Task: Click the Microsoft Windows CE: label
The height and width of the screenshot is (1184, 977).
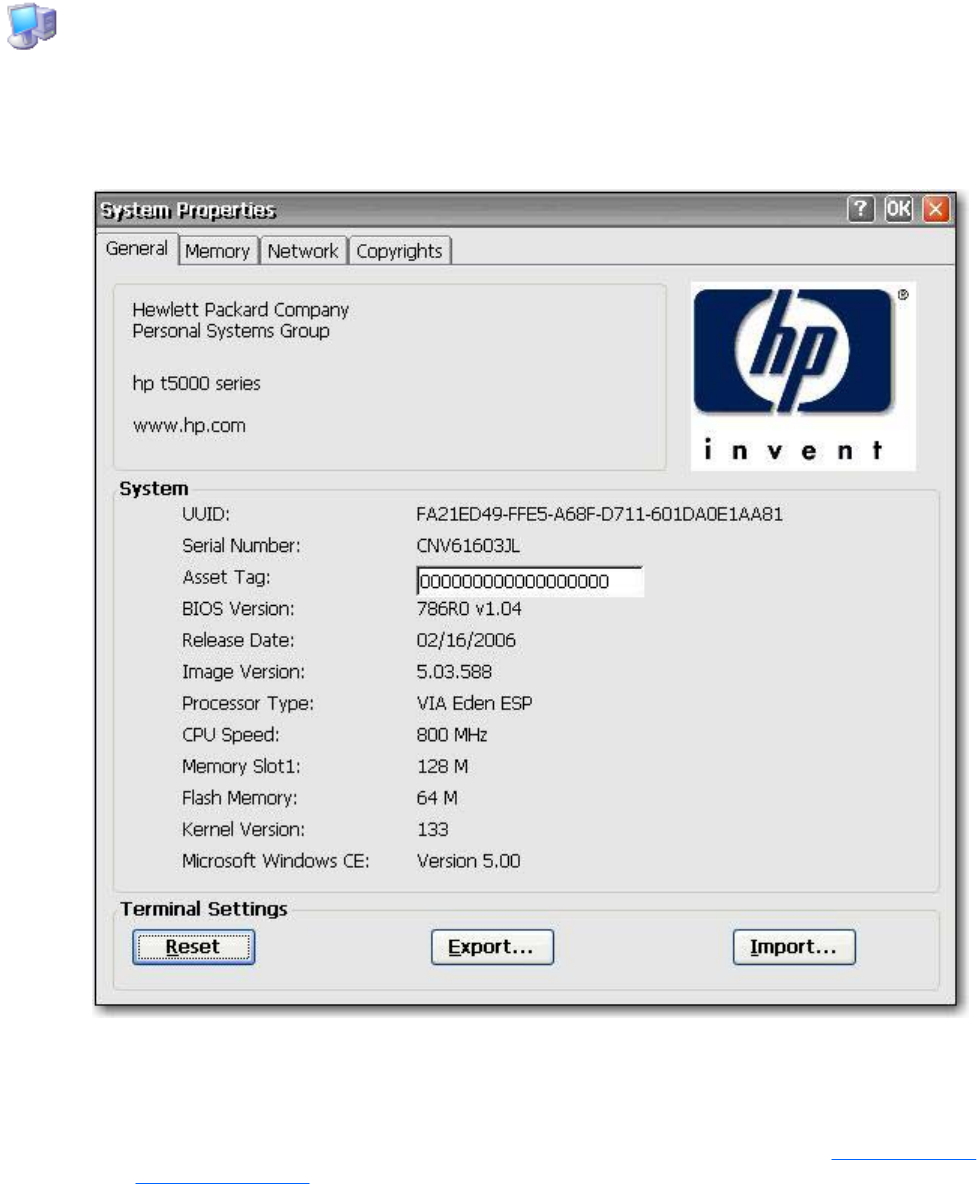Action: pyautogui.click(x=276, y=862)
